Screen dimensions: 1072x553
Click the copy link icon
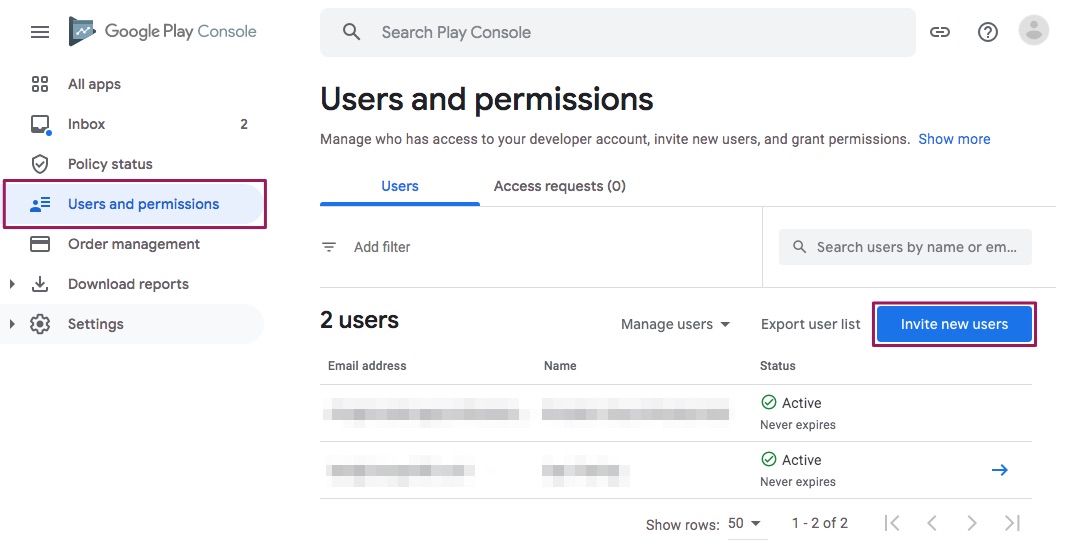click(939, 32)
